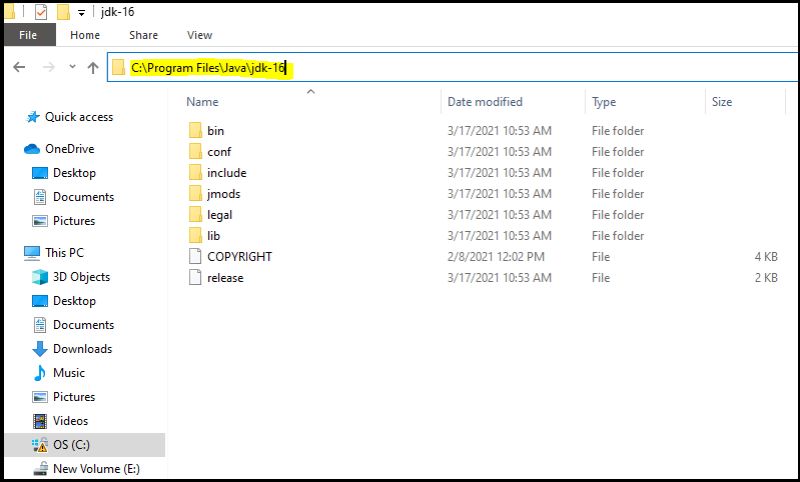Image resolution: width=800 pixels, height=482 pixels.
Task: Open OneDrive in the navigation pane
Action: pyautogui.click(x=69, y=148)
